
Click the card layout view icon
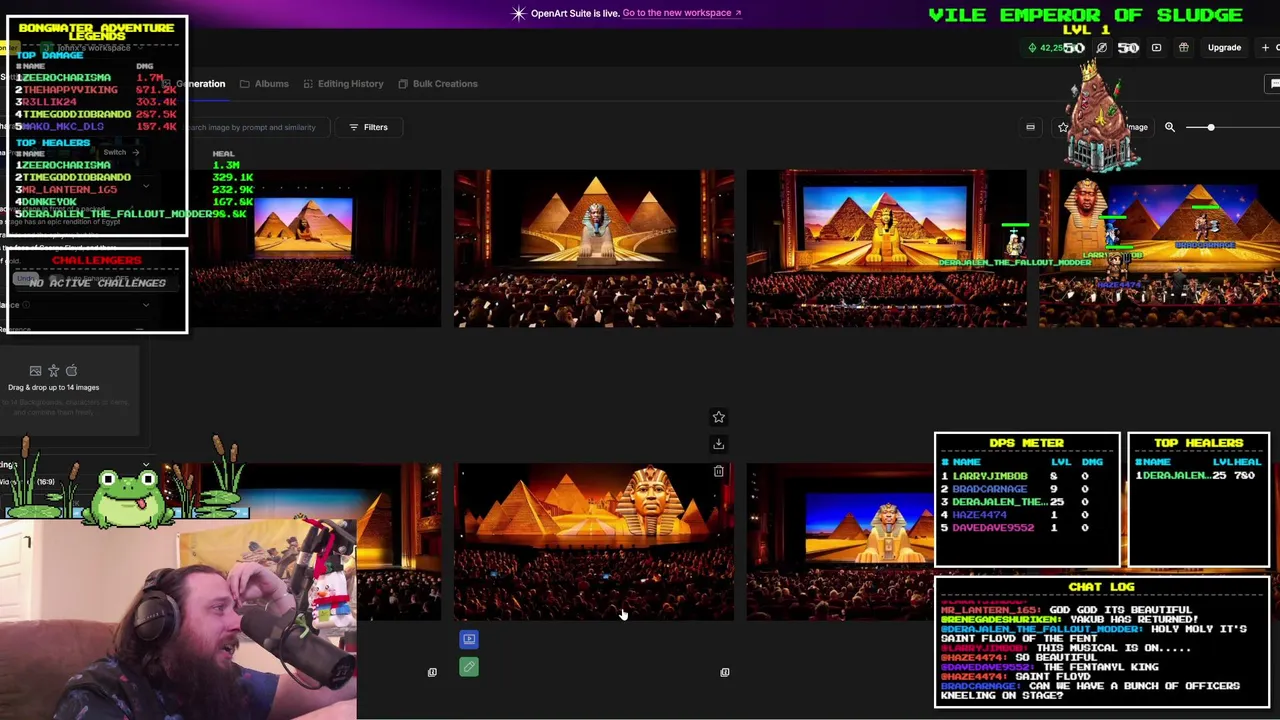(1030, 127)
